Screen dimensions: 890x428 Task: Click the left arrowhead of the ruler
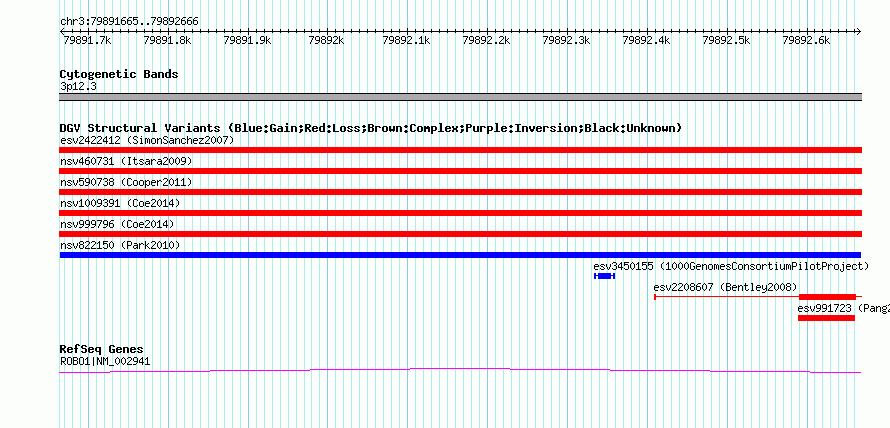coord(62,31)
